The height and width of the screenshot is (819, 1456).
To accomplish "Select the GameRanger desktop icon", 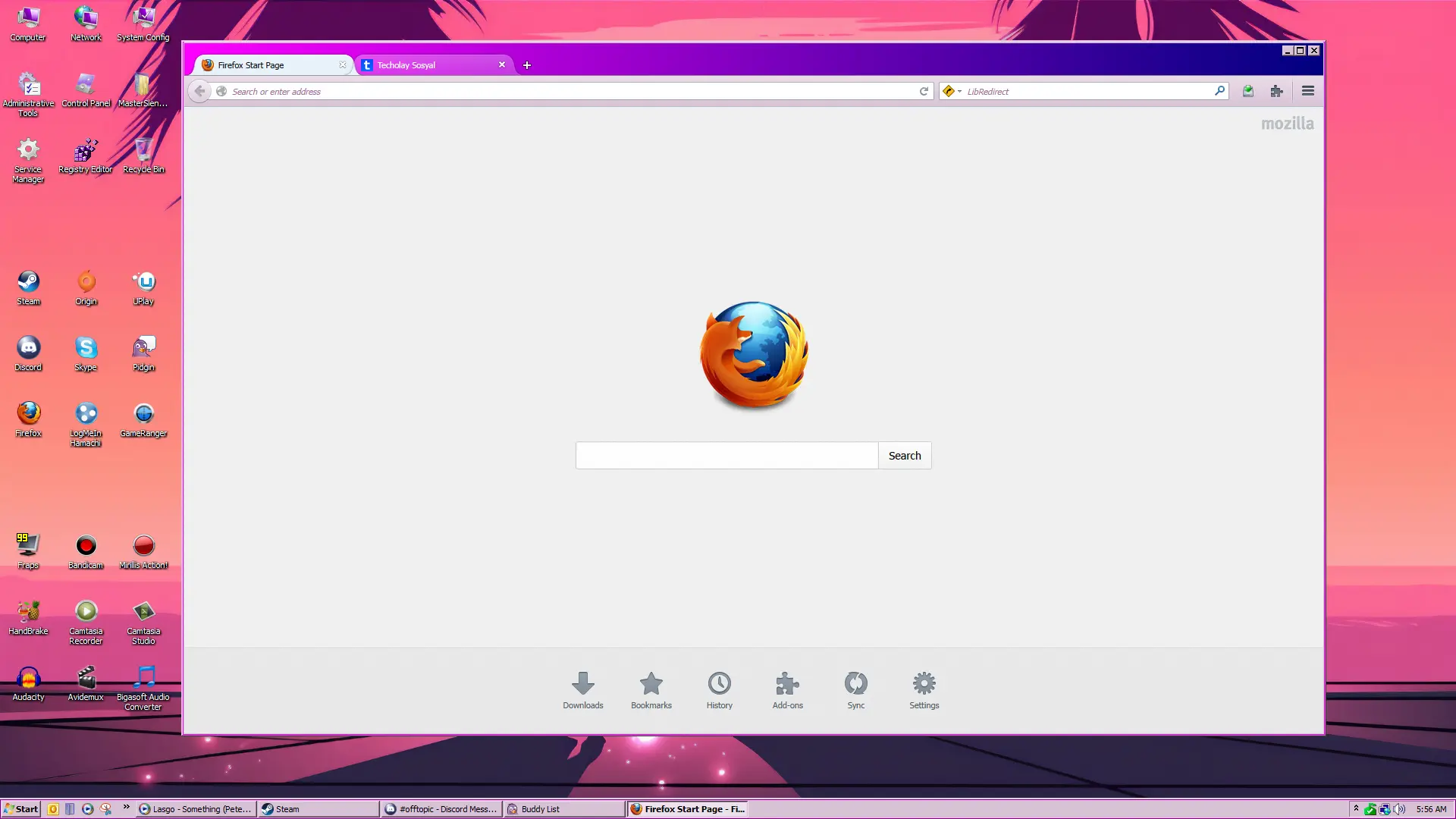I will point(143,420).
